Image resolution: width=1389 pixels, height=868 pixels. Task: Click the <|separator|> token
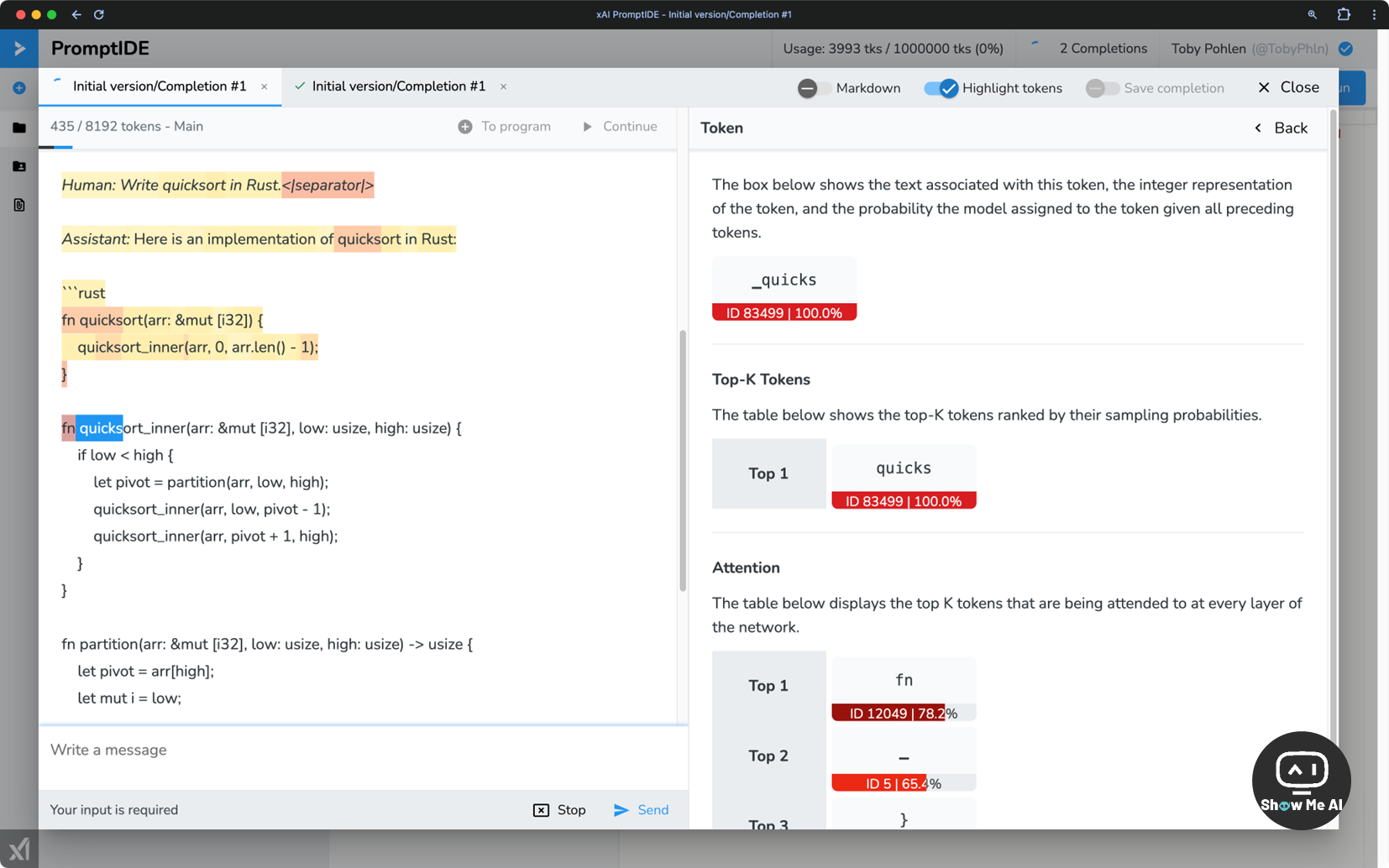[328, 186]
